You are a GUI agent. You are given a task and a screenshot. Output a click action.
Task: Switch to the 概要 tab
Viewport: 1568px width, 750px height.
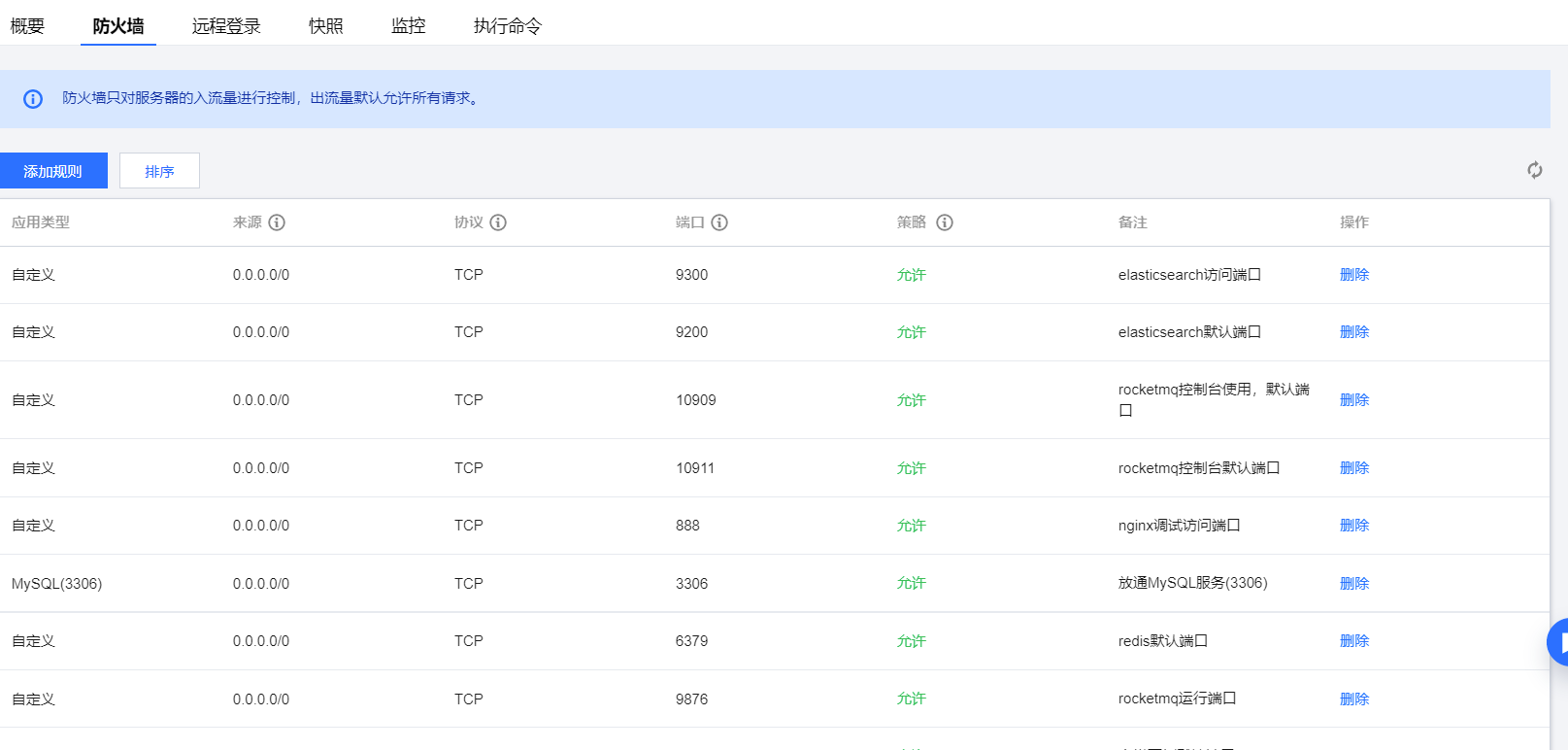pos(27,26)
